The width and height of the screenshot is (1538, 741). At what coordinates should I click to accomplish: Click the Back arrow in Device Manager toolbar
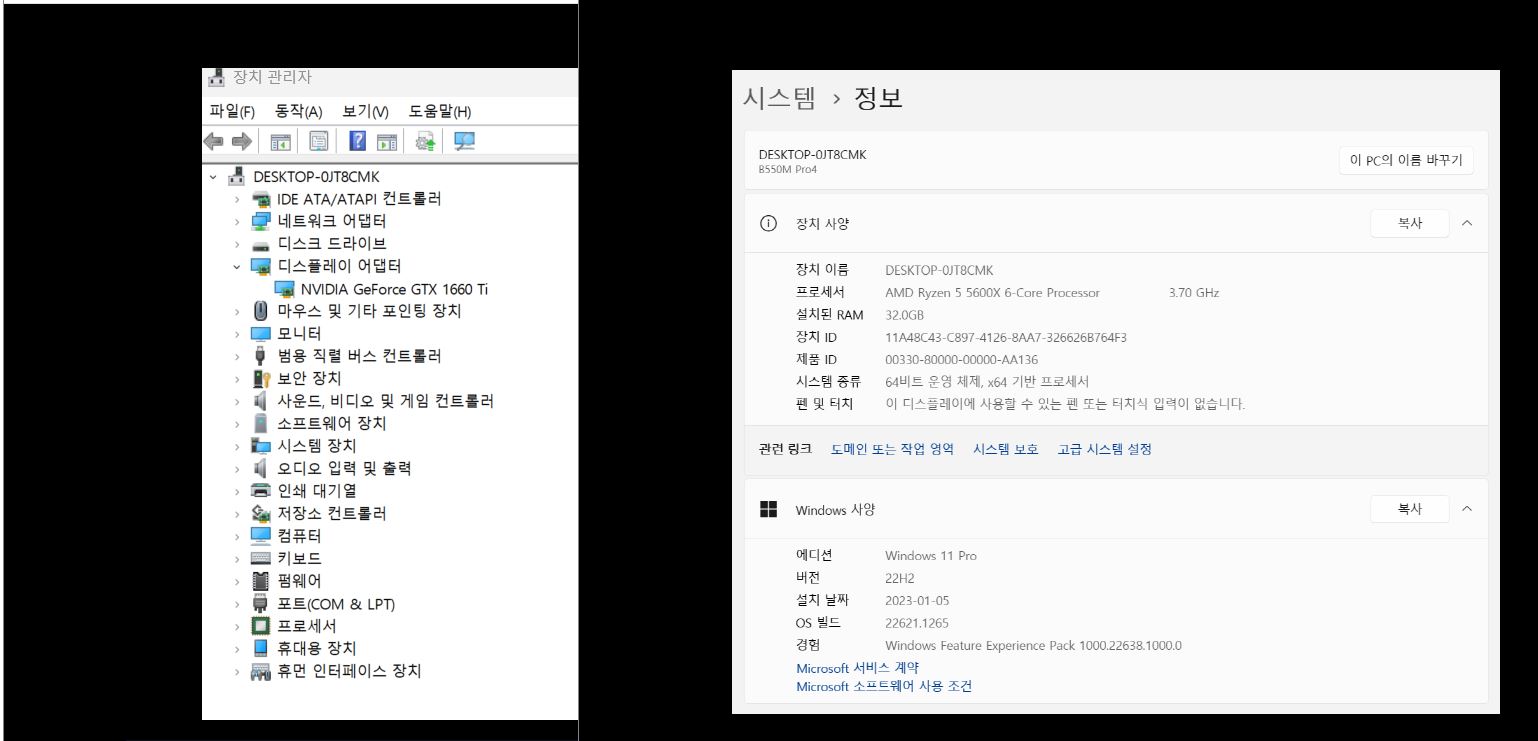[213, 142]
